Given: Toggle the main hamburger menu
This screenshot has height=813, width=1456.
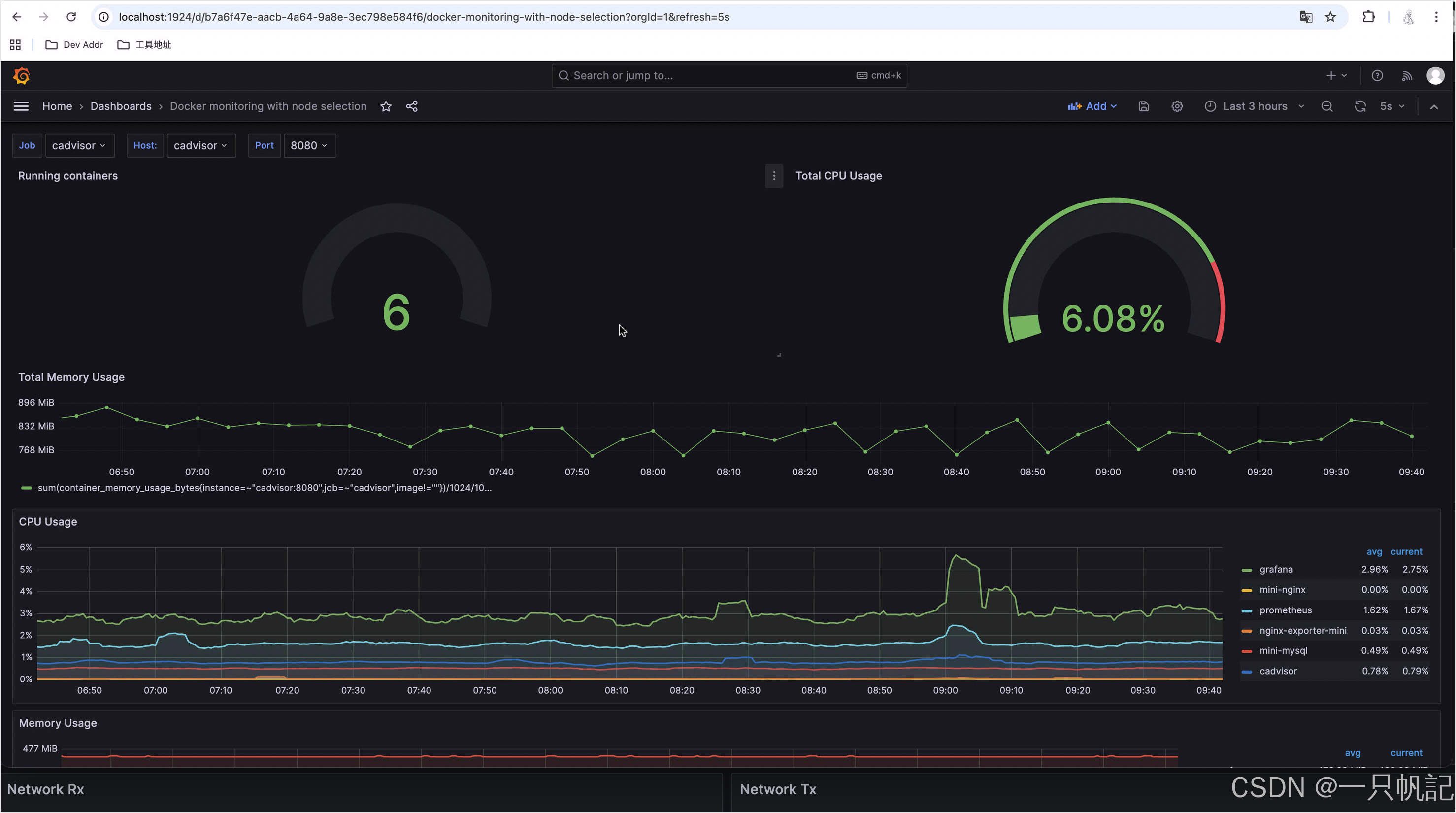Looking at the screenshot, I should (x=21, y=106).
